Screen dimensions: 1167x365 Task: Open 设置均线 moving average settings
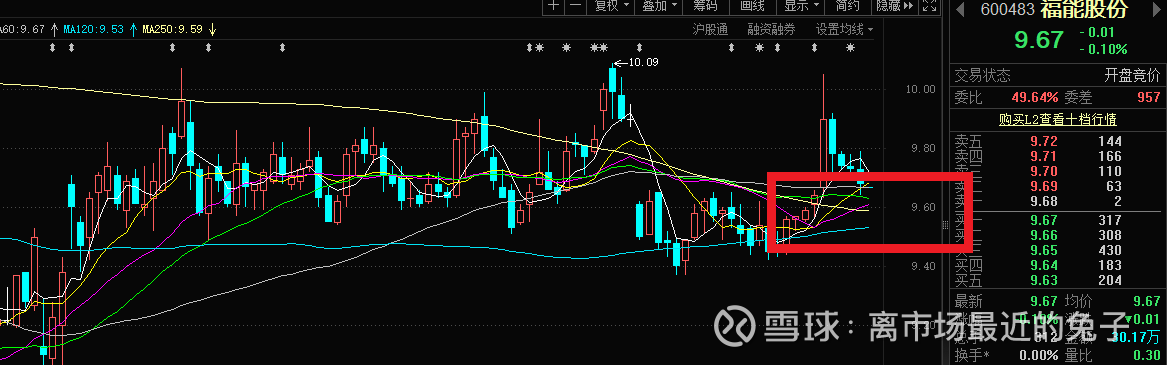(x=844, y=29)
